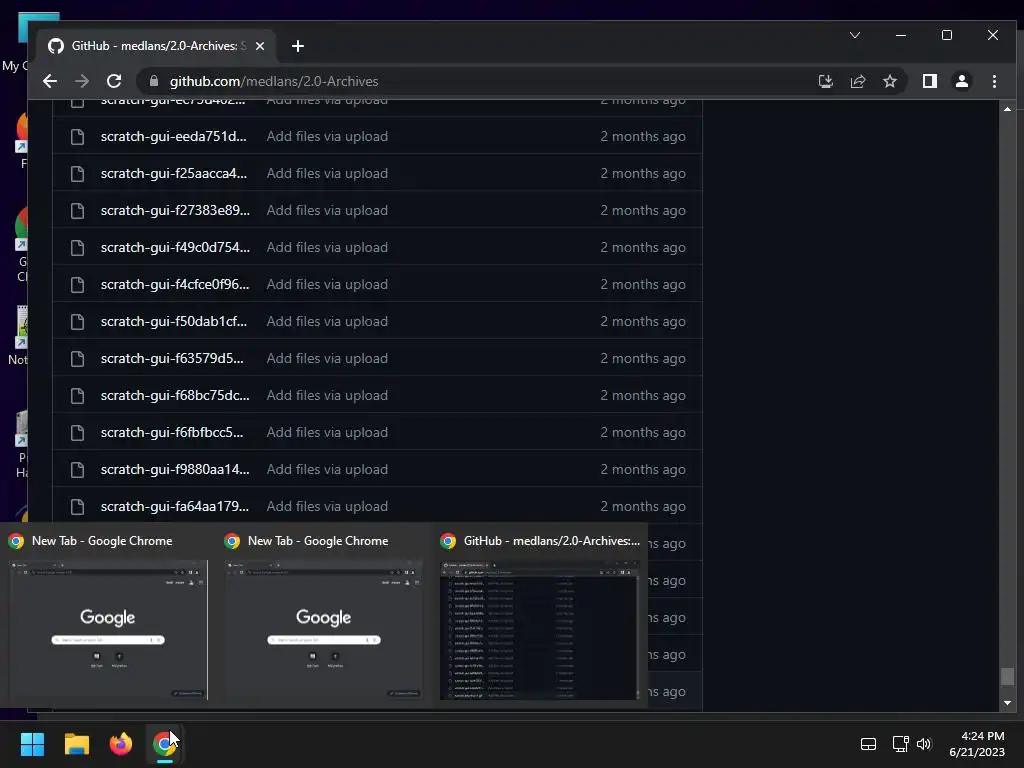Click the browser forward arrow

(x=82, y=81)
